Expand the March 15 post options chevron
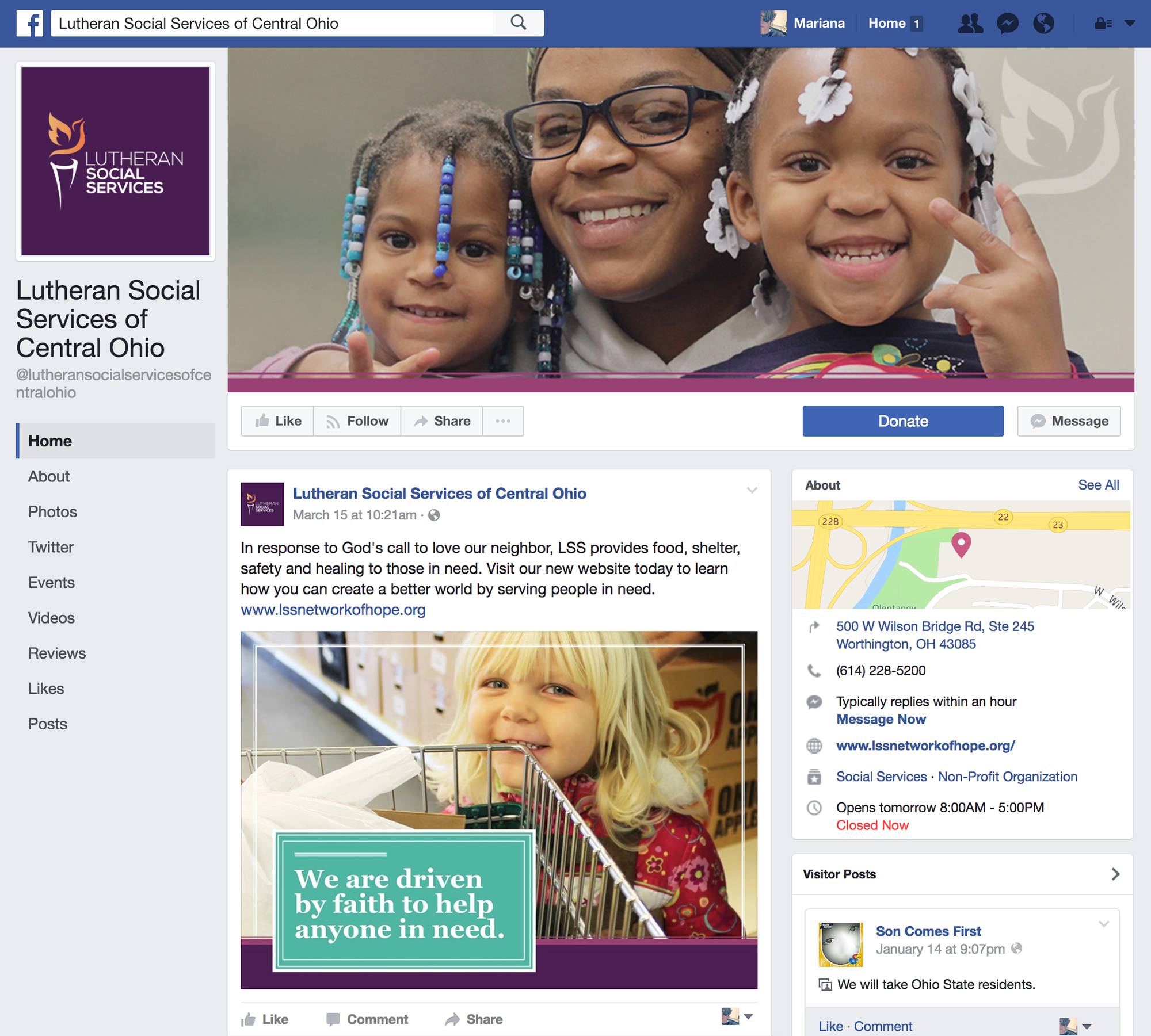 pos(752,490)
